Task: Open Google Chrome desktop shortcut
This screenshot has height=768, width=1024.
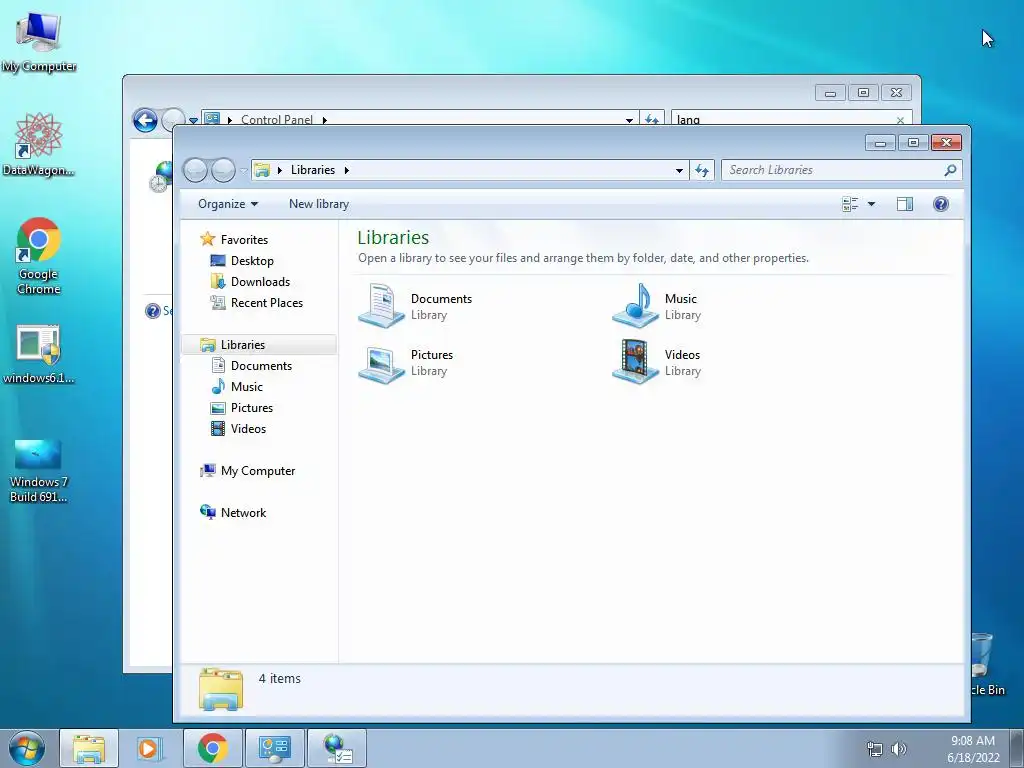Action: [39, 255]
